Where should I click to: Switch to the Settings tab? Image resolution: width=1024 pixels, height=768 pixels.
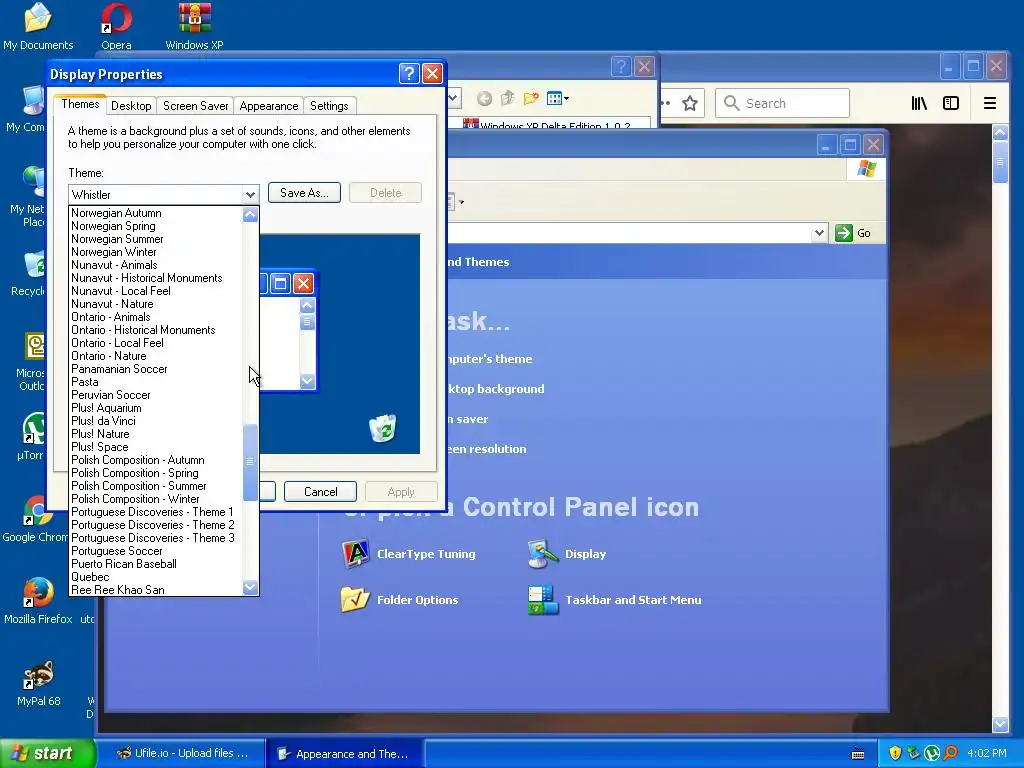pyautogui.click(x=329, y=106)
